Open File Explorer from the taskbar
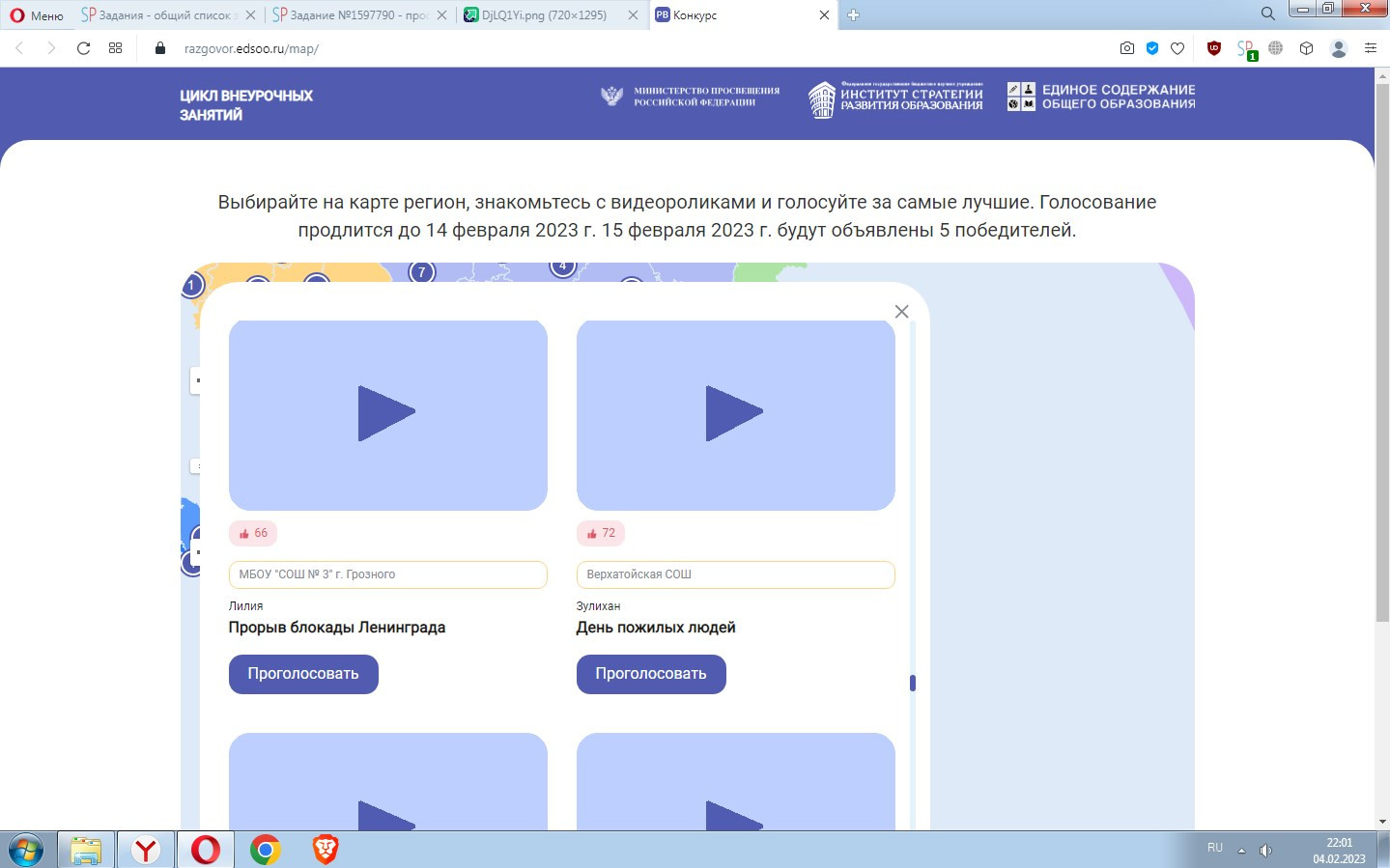1390x868 pixels. [86, 851]
